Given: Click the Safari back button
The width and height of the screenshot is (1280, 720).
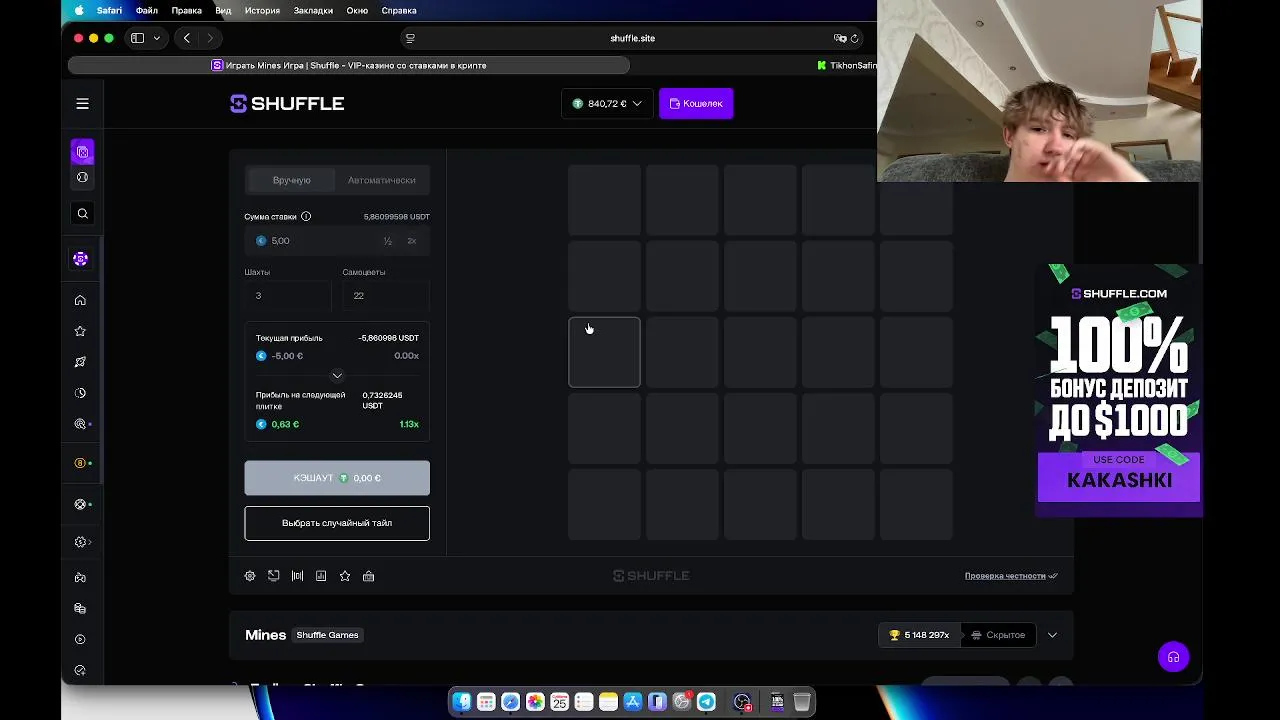Looking at the screenshot, I should tap(187, 38).
